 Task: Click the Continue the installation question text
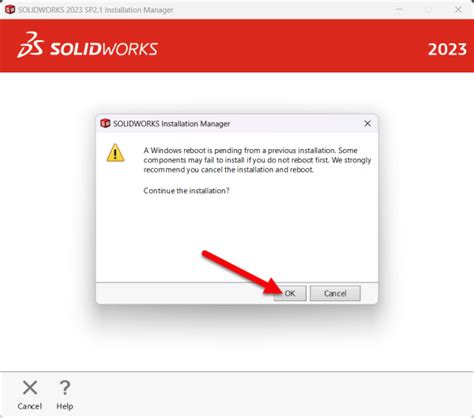[x=186, y=191]
